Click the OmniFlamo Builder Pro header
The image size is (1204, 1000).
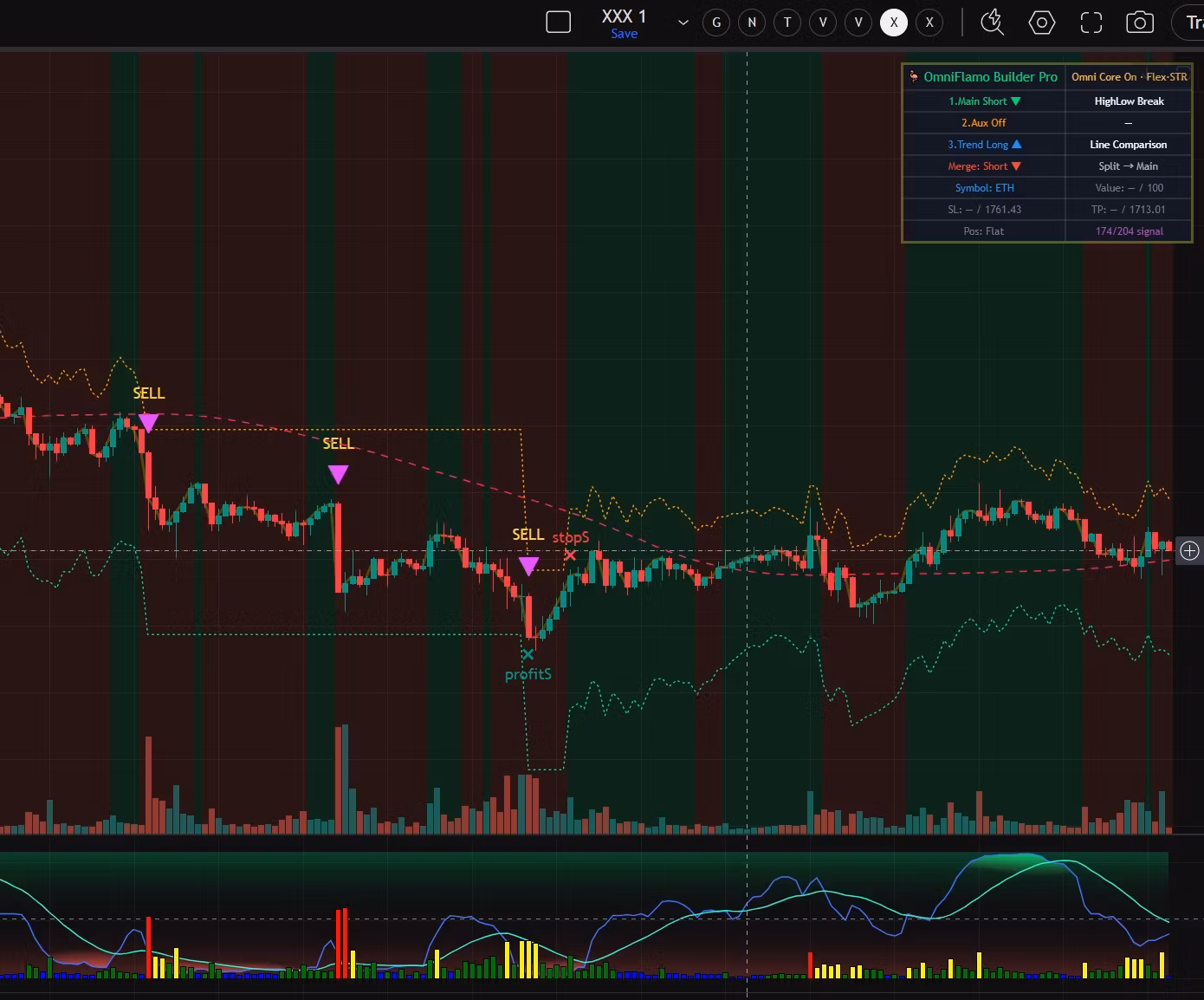pos(984,77)
